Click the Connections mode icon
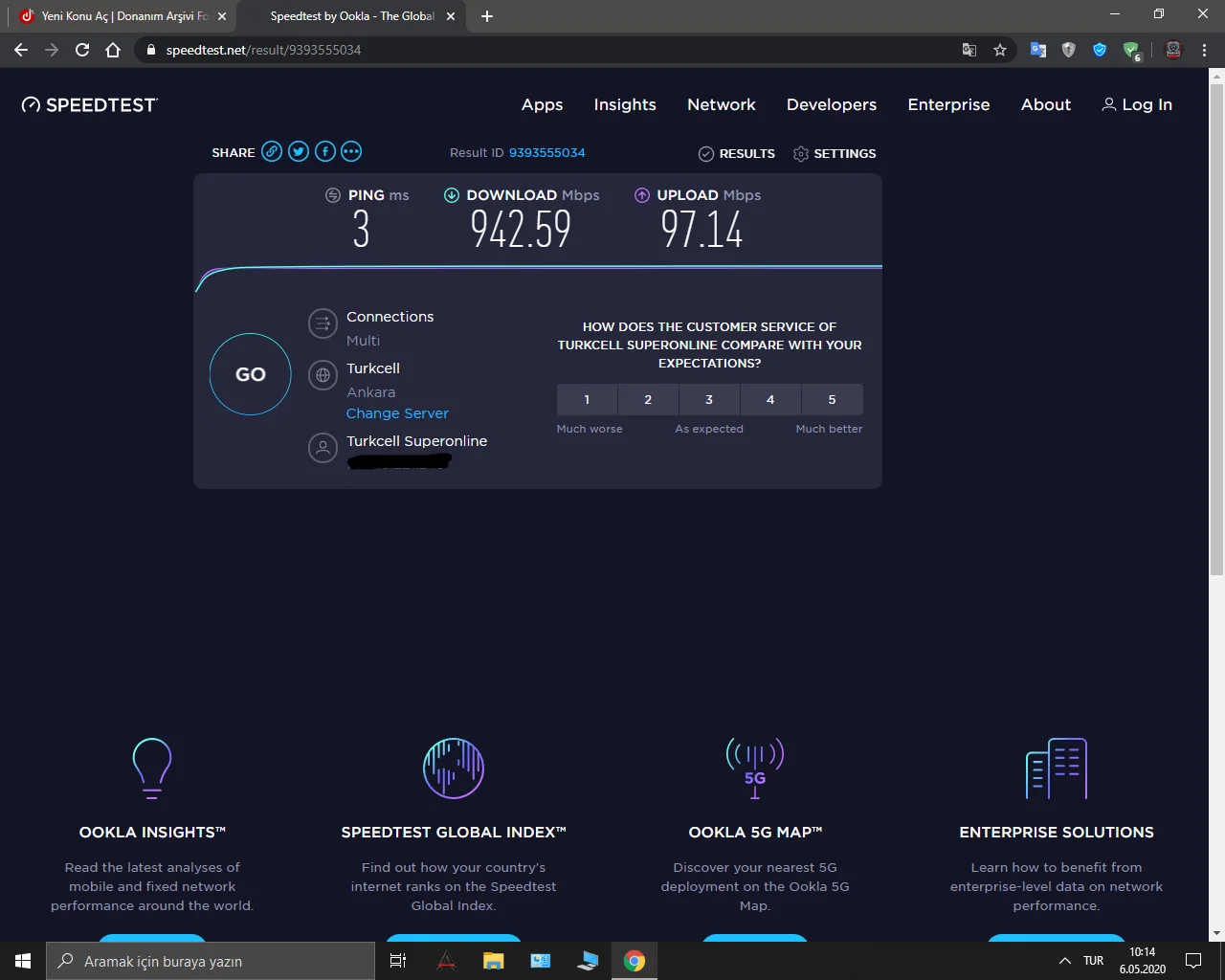1225x980 pixels. [323, 323]
